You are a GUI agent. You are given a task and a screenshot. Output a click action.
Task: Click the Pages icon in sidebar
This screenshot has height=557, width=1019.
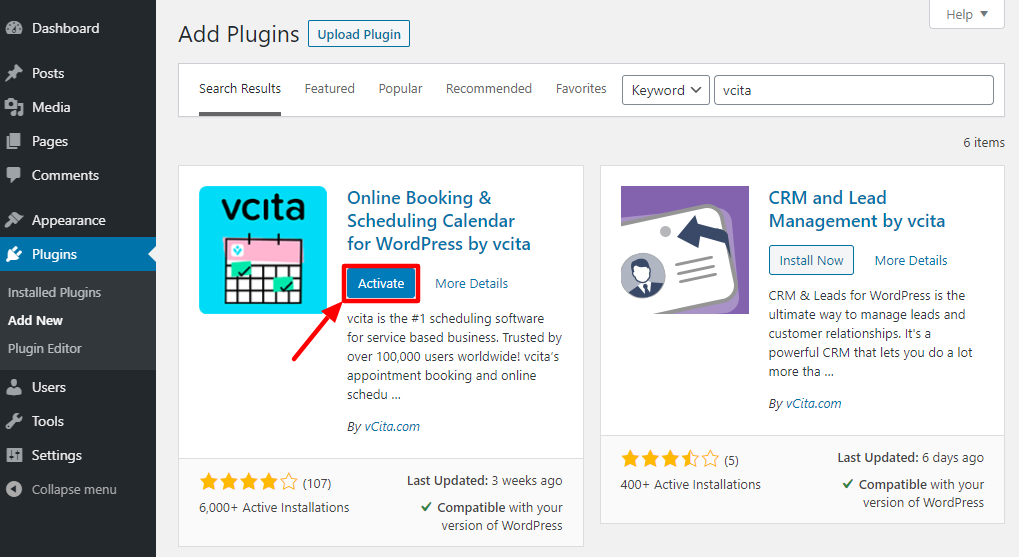point(14,141)
